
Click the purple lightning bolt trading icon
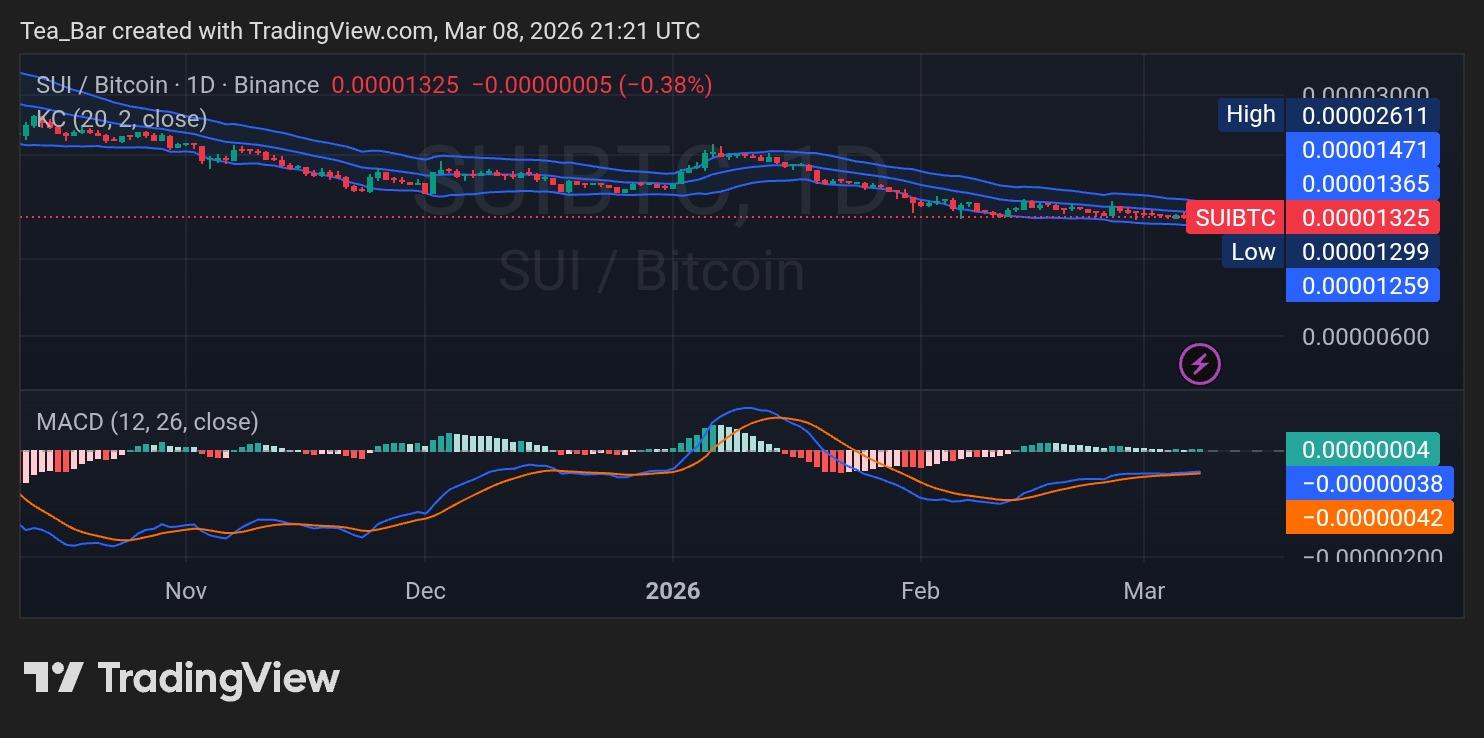pos(1200,364)
